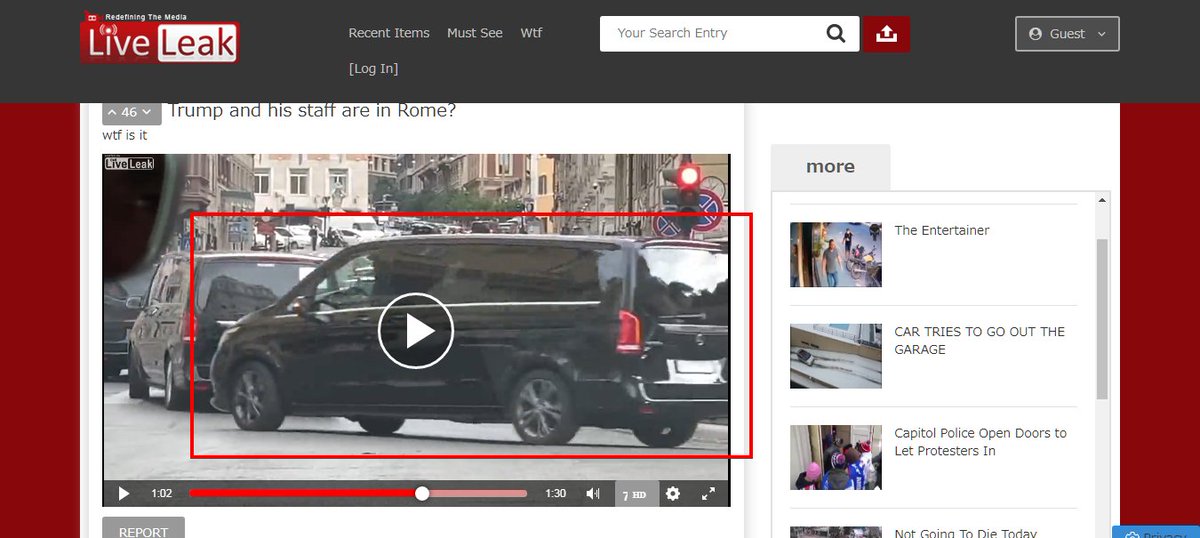Click the REPORT button
The height and width of the screenshot is (538, 1200).
click(x=143, y=529)
